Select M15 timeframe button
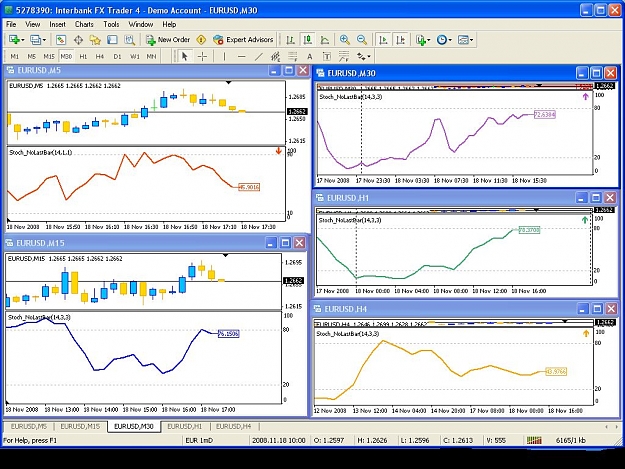The height and width of the screenshot is (469, 625). (x=49, y=56)
